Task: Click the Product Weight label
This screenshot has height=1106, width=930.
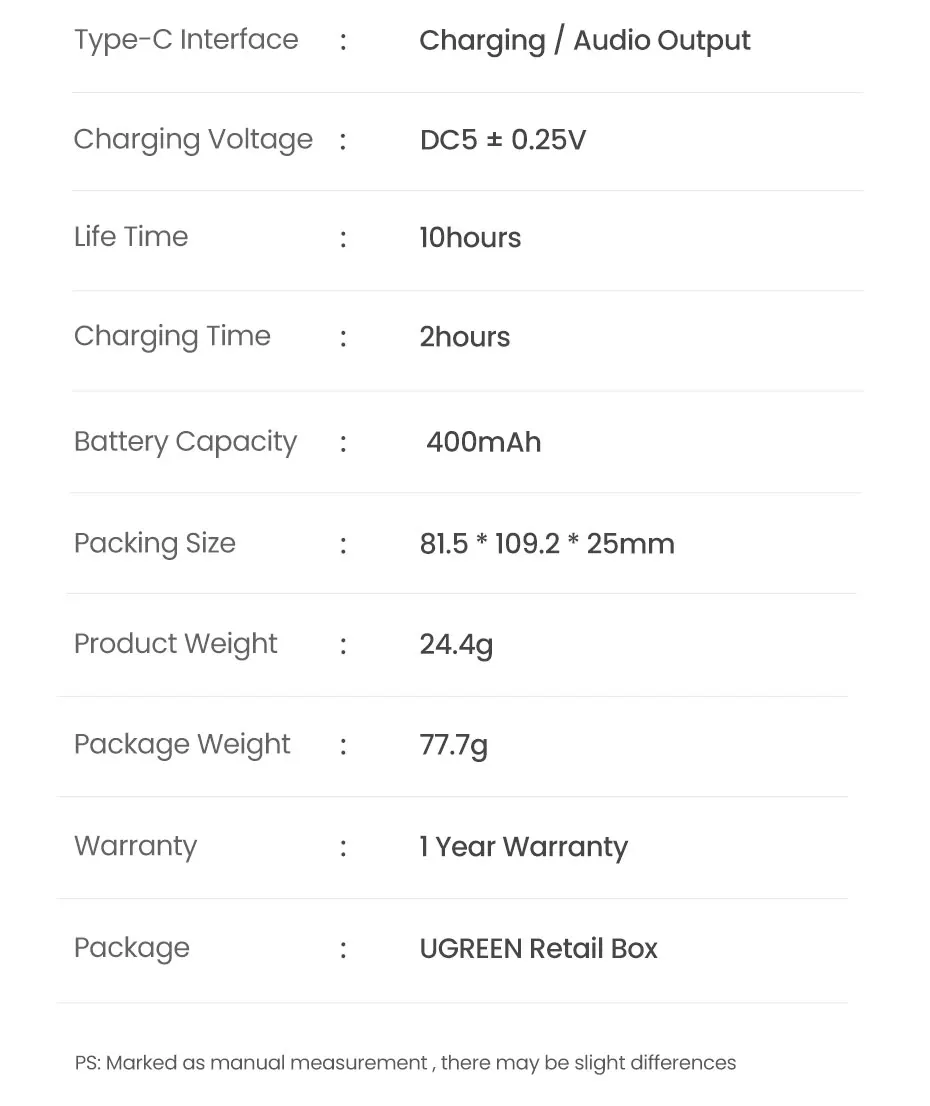Action: (x=175, y=644)
